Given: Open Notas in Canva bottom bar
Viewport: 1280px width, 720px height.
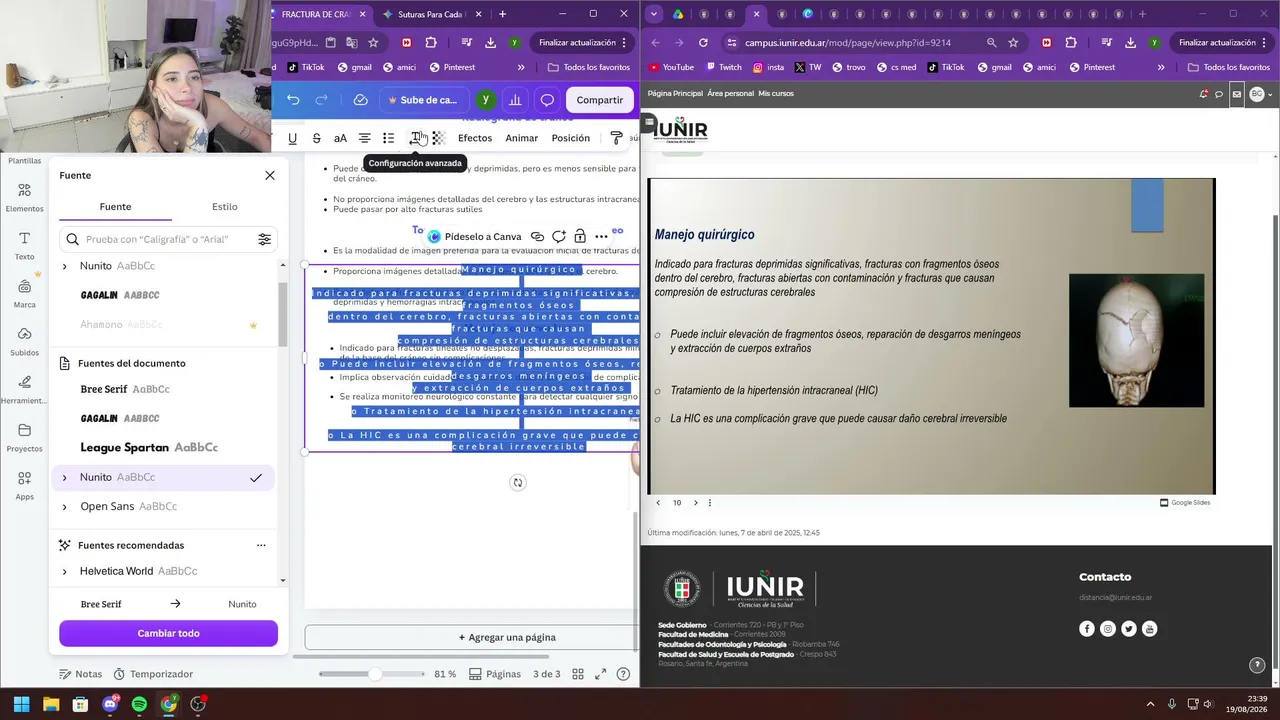Looking at the screenshot, I should (81, 674).
